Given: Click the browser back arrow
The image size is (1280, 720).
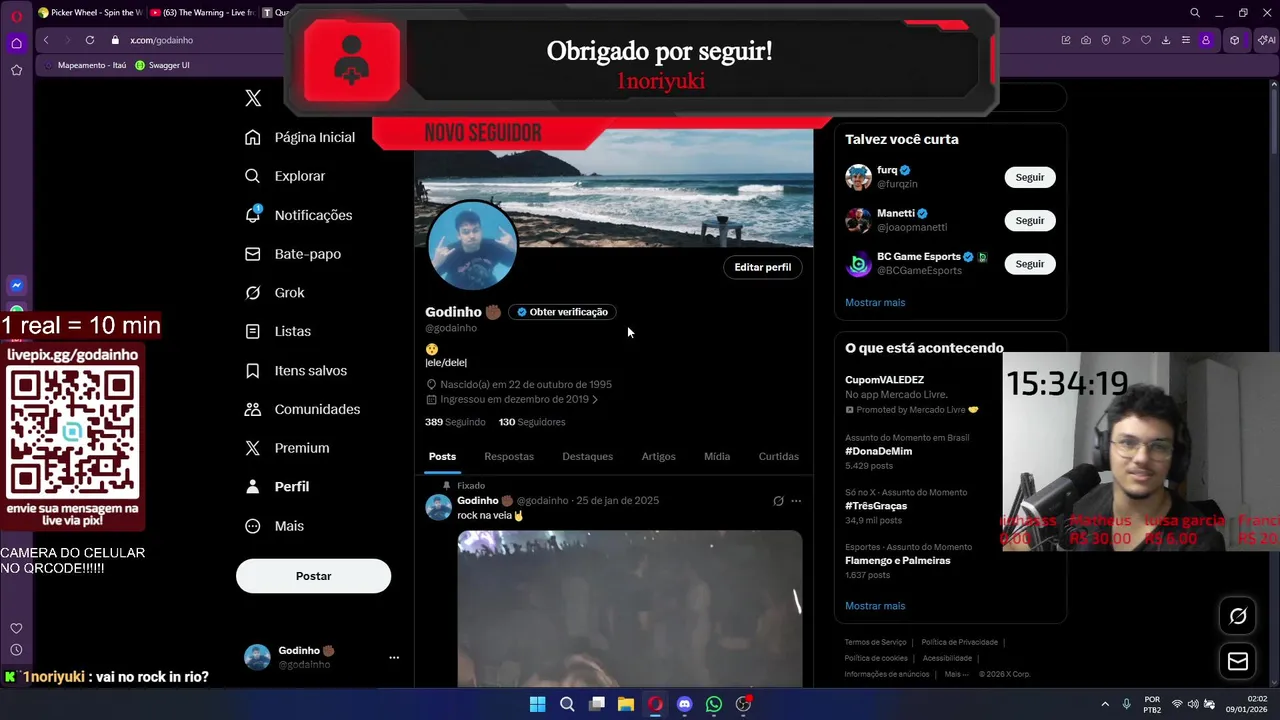Looking at the screenshot, I should (46, 40).
